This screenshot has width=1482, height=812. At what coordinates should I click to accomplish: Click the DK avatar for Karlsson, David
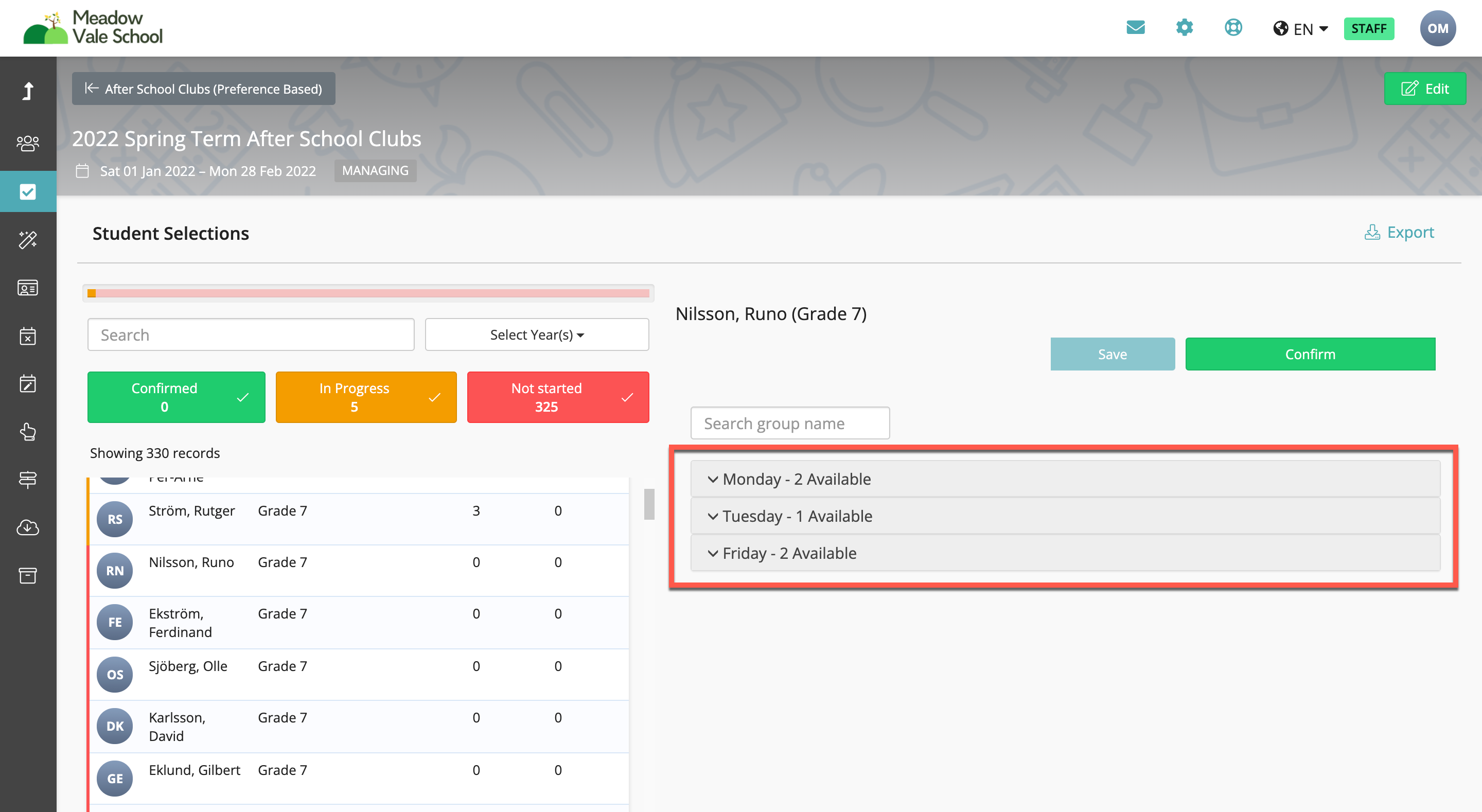coord(114,726)
